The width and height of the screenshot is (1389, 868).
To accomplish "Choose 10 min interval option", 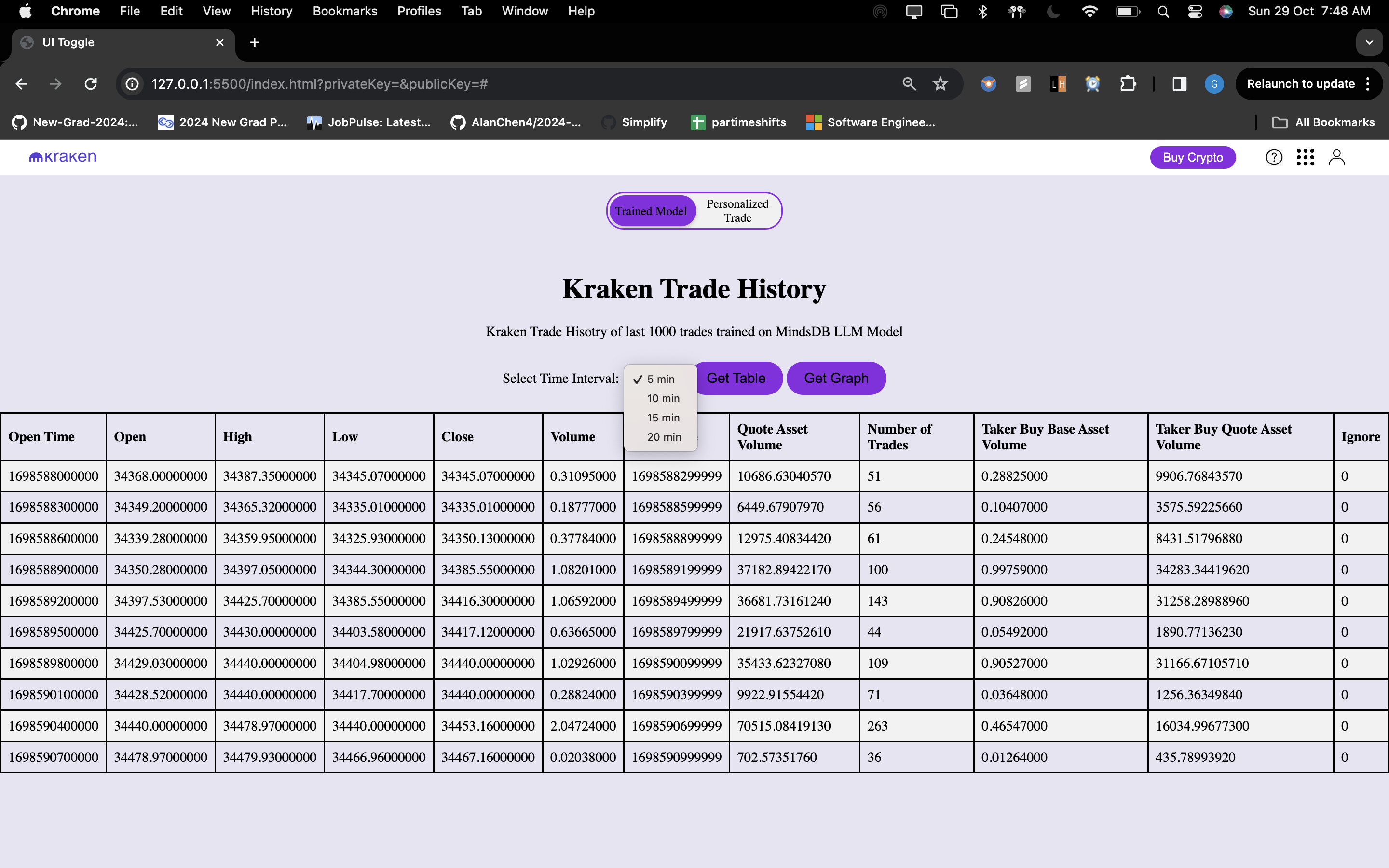I will point(663,398).
